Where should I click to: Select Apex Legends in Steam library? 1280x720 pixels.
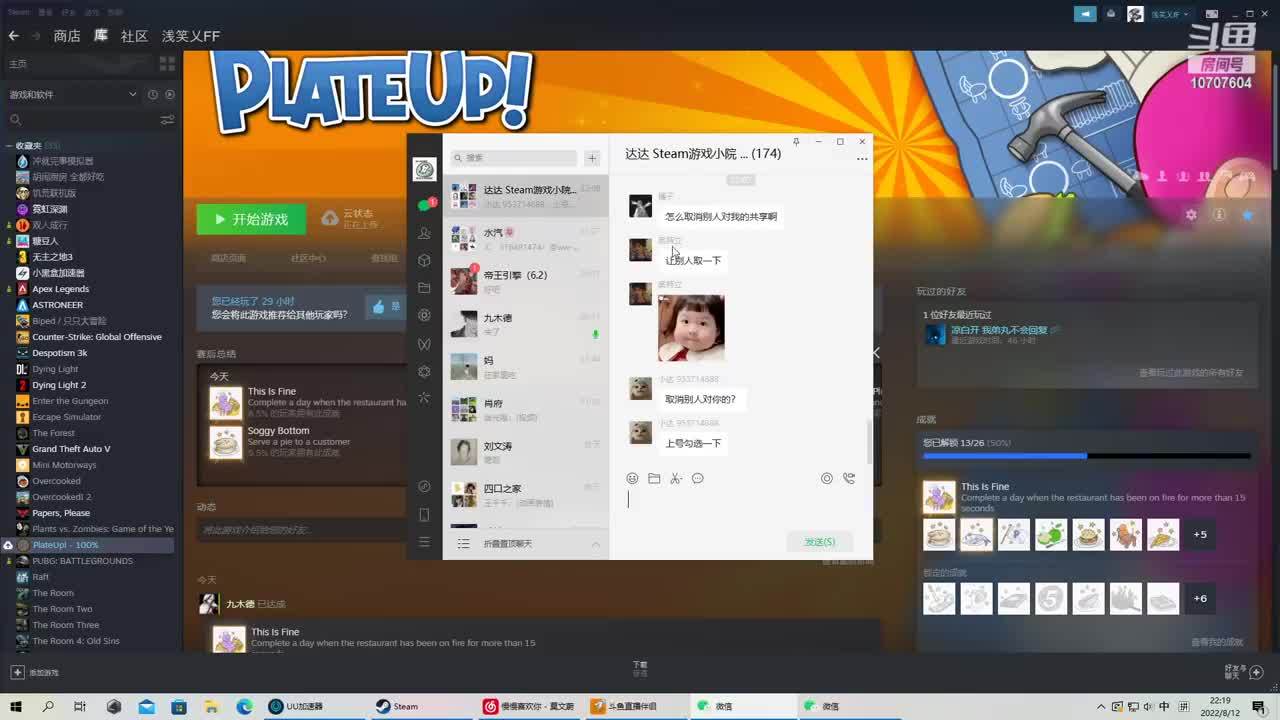(x=61, y=289)
